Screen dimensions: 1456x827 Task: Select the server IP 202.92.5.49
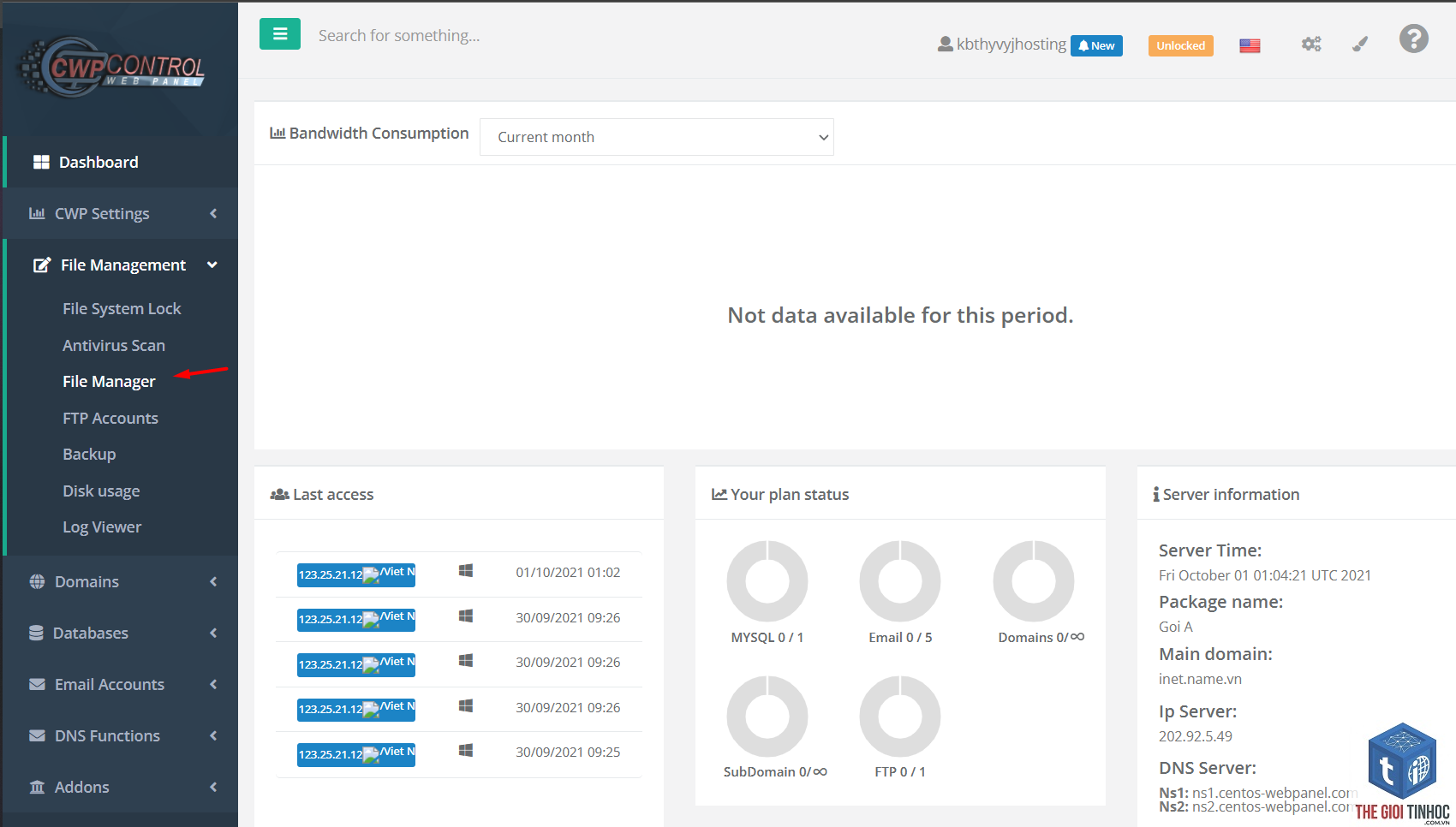(1196, 736)
